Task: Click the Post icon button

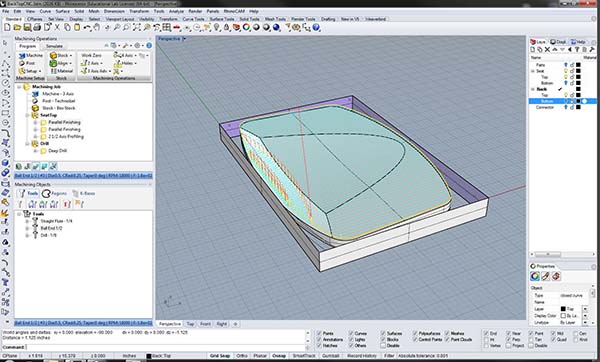Action: pos(28,63)
